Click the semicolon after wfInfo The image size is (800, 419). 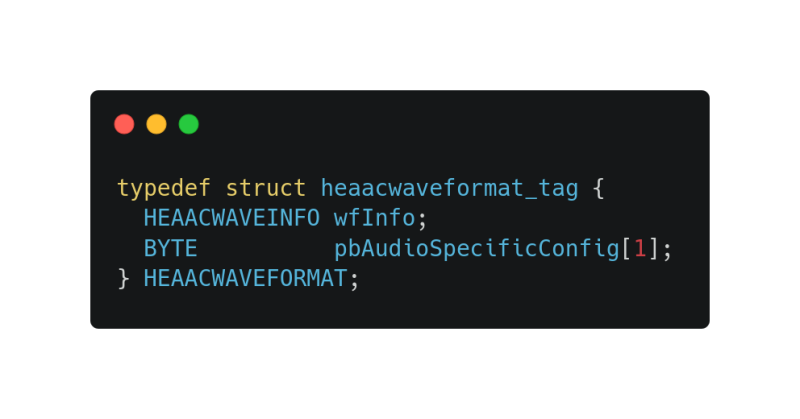tap(422, 220)
